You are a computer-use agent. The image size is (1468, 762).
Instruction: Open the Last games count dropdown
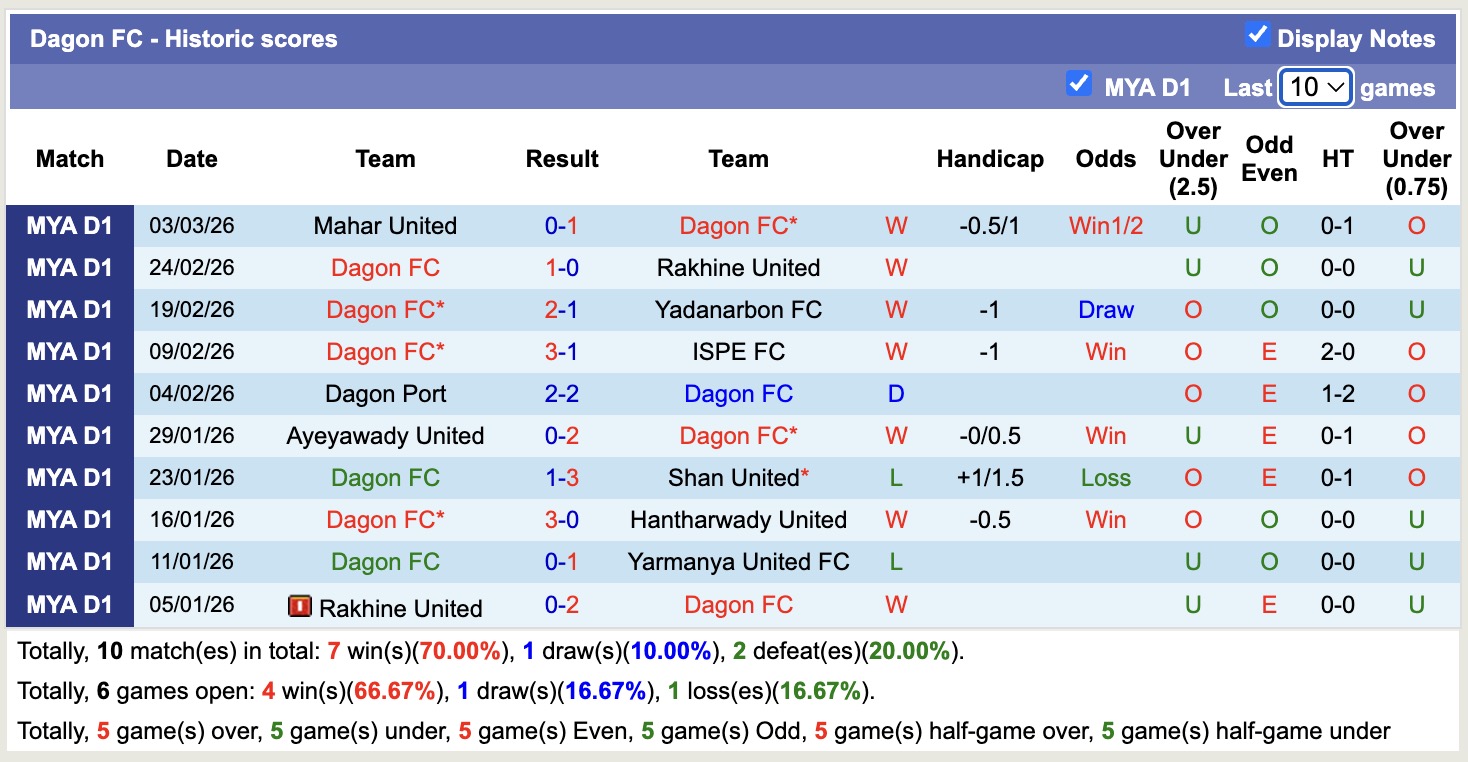coord(1315,87)
